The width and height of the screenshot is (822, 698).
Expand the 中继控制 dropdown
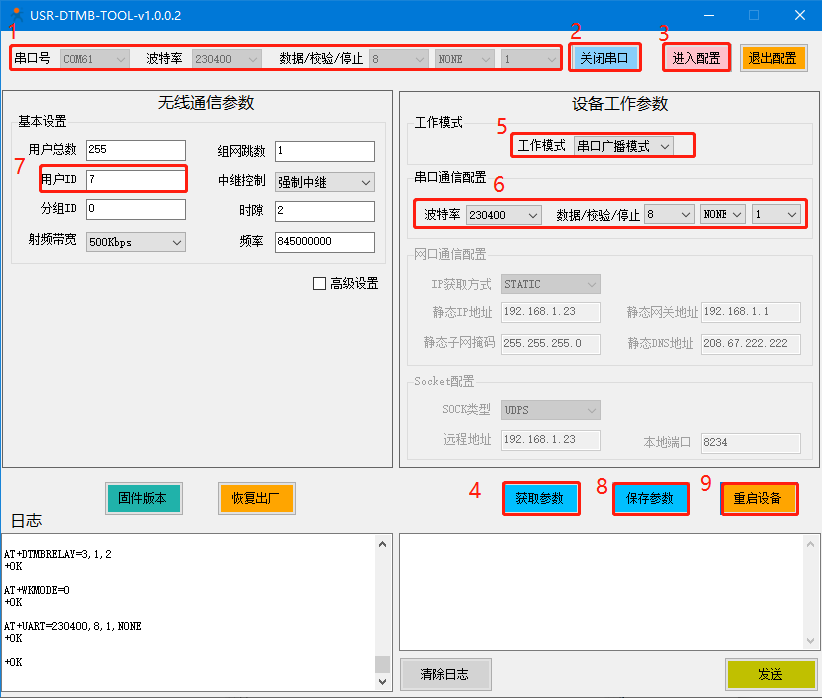pyautogui.click(x=324, y=182)
